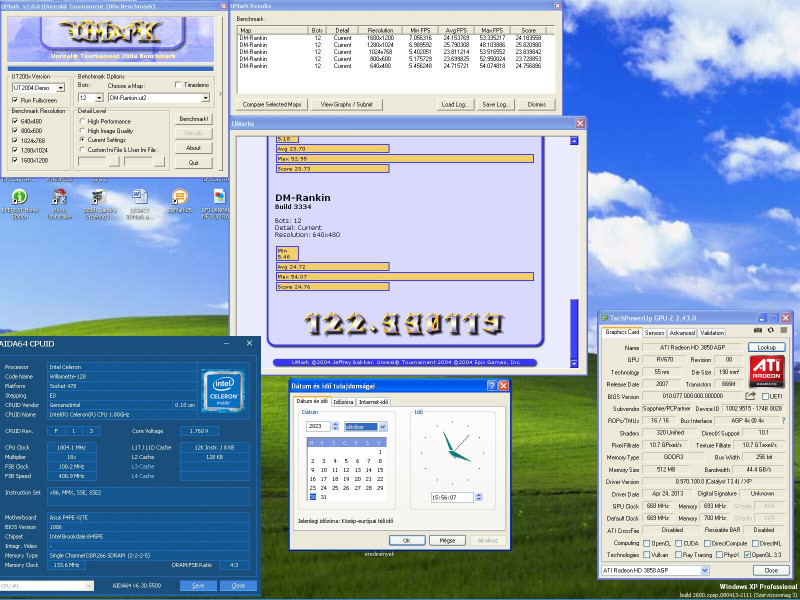Toggle the UEFI checkbox in GPU-Z
Screen dimensions: 800x600
tap(765, 396)
